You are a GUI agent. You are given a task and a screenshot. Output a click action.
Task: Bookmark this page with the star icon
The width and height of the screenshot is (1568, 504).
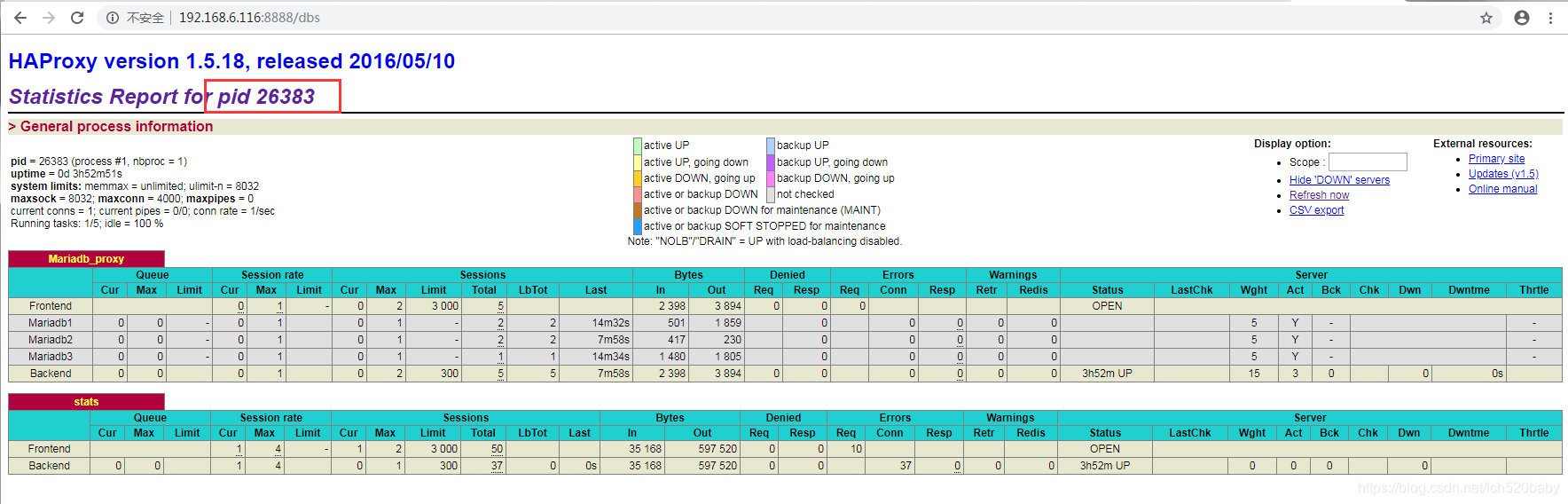(x=1486, y=18)
